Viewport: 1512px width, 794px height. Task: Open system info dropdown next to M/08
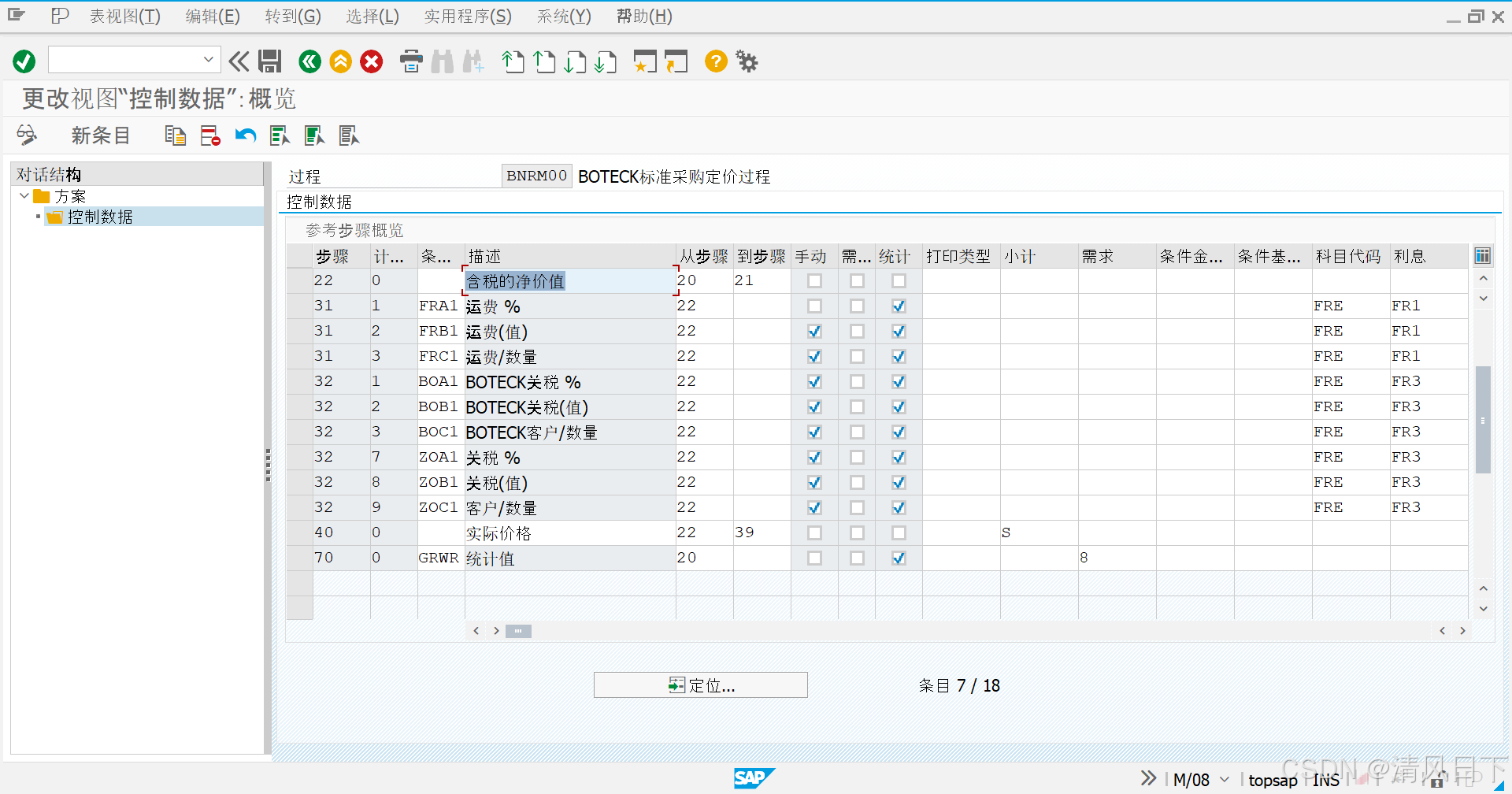click(1225, 779)
